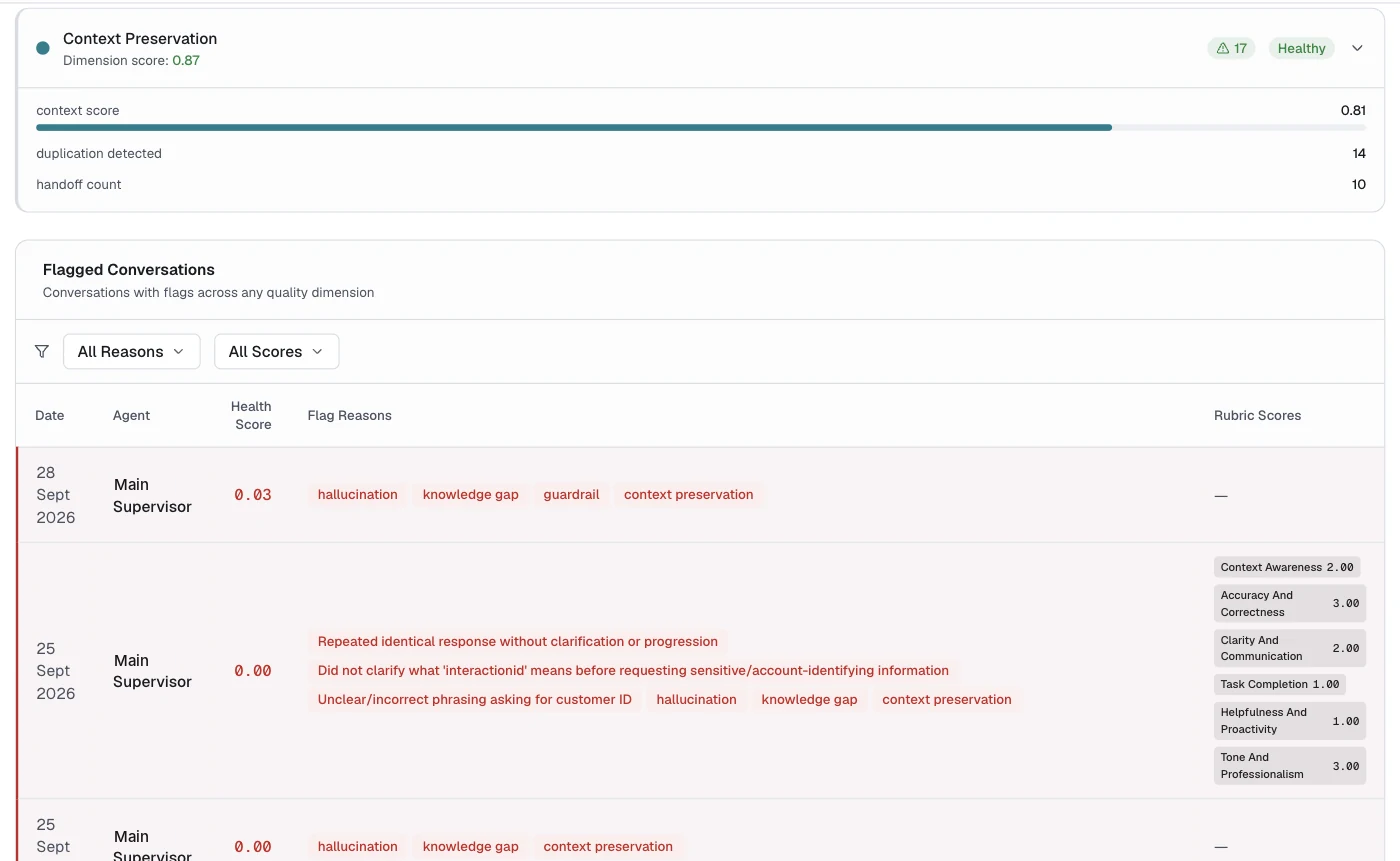
Task: Click the teal dot beside Context Preservation
Action: click(x=43, y=48)
